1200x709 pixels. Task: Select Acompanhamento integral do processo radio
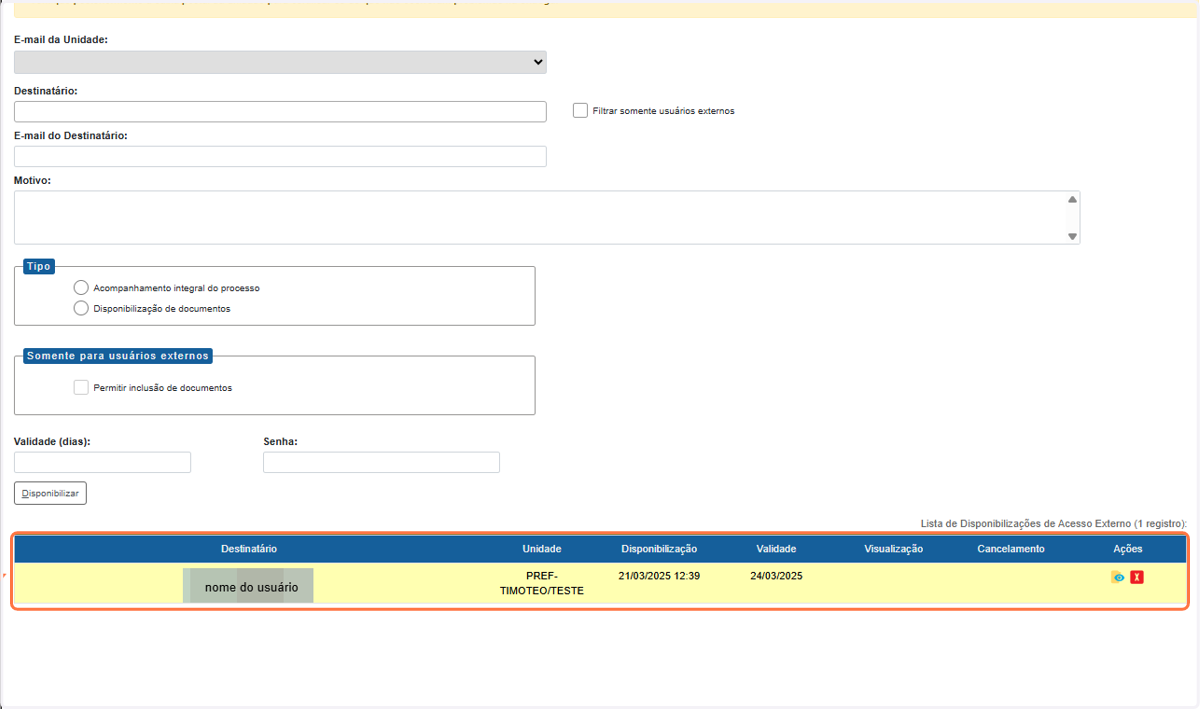[x=81, y=288]
